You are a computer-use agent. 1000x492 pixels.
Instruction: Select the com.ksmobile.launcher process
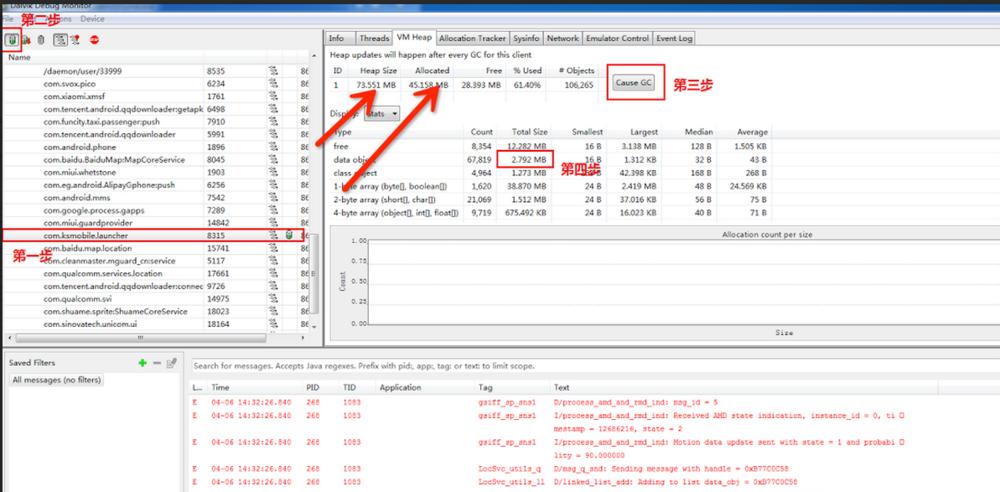point(153,235)
